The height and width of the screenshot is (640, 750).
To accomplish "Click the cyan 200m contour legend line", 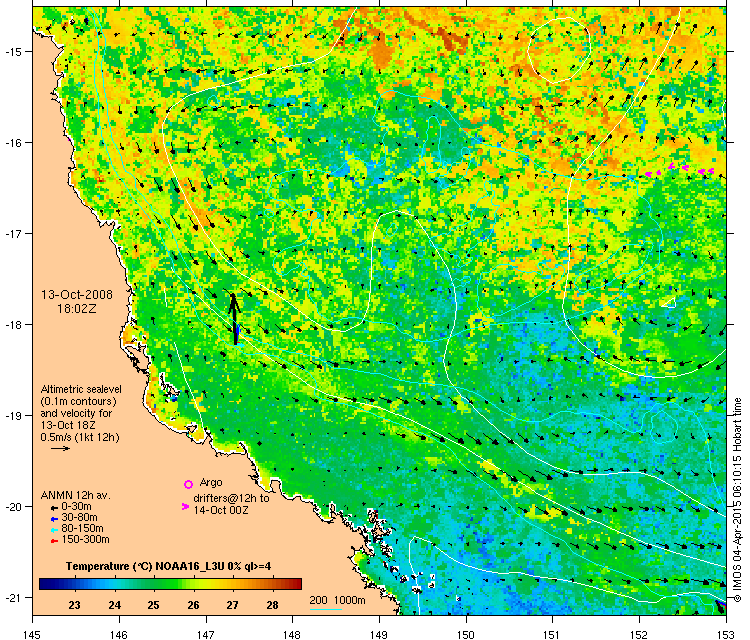I will coord(326,609).
